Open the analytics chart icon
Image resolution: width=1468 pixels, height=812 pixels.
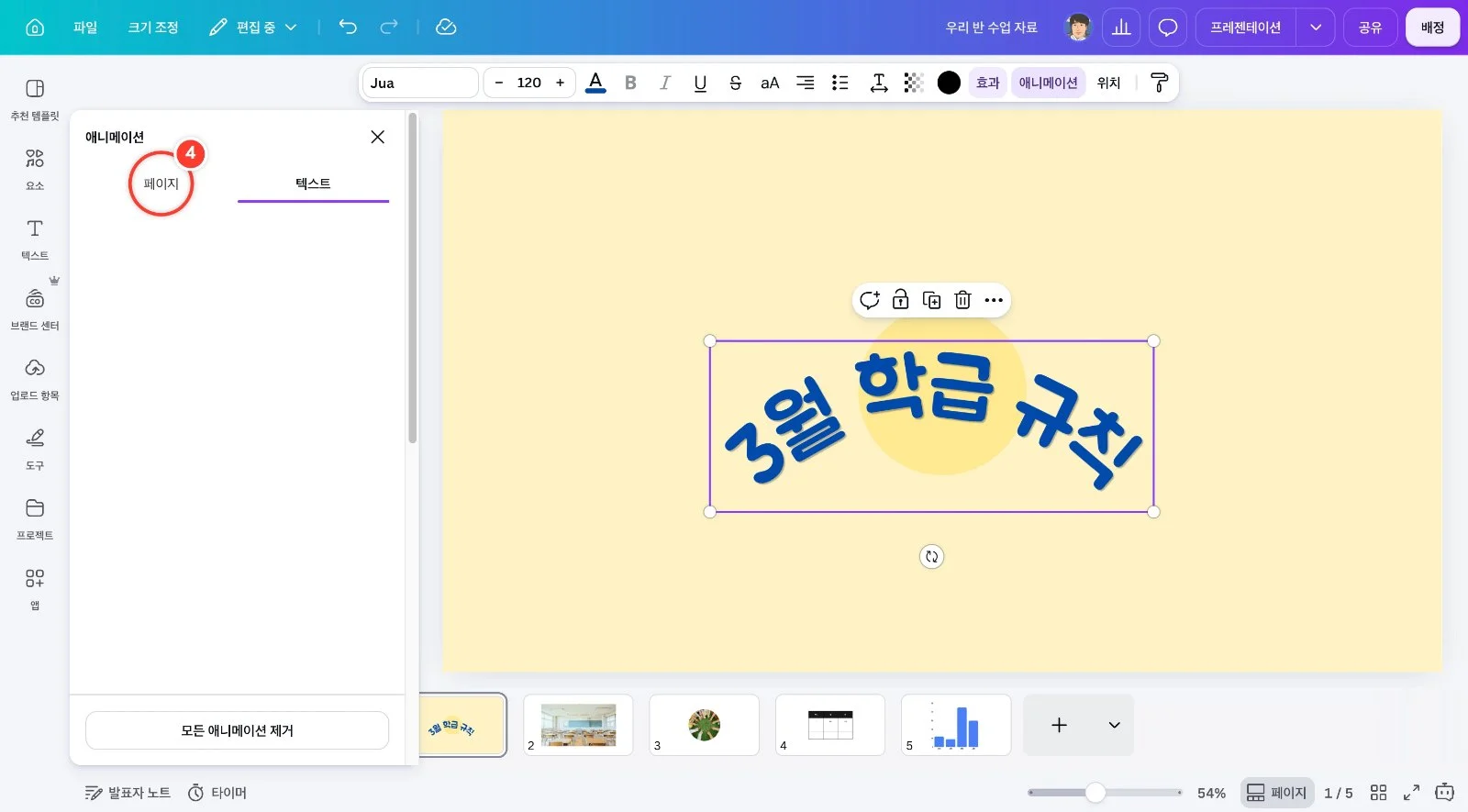click(x=1121, y=28)
